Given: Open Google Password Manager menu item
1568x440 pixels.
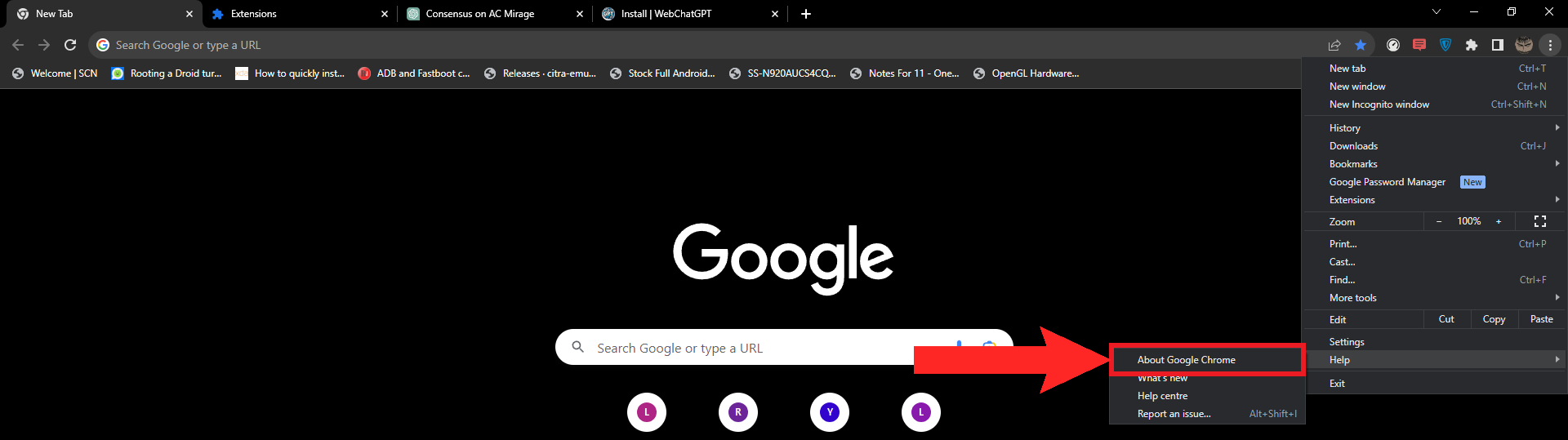Looking at the screenshot, I should click(1434, 182).
